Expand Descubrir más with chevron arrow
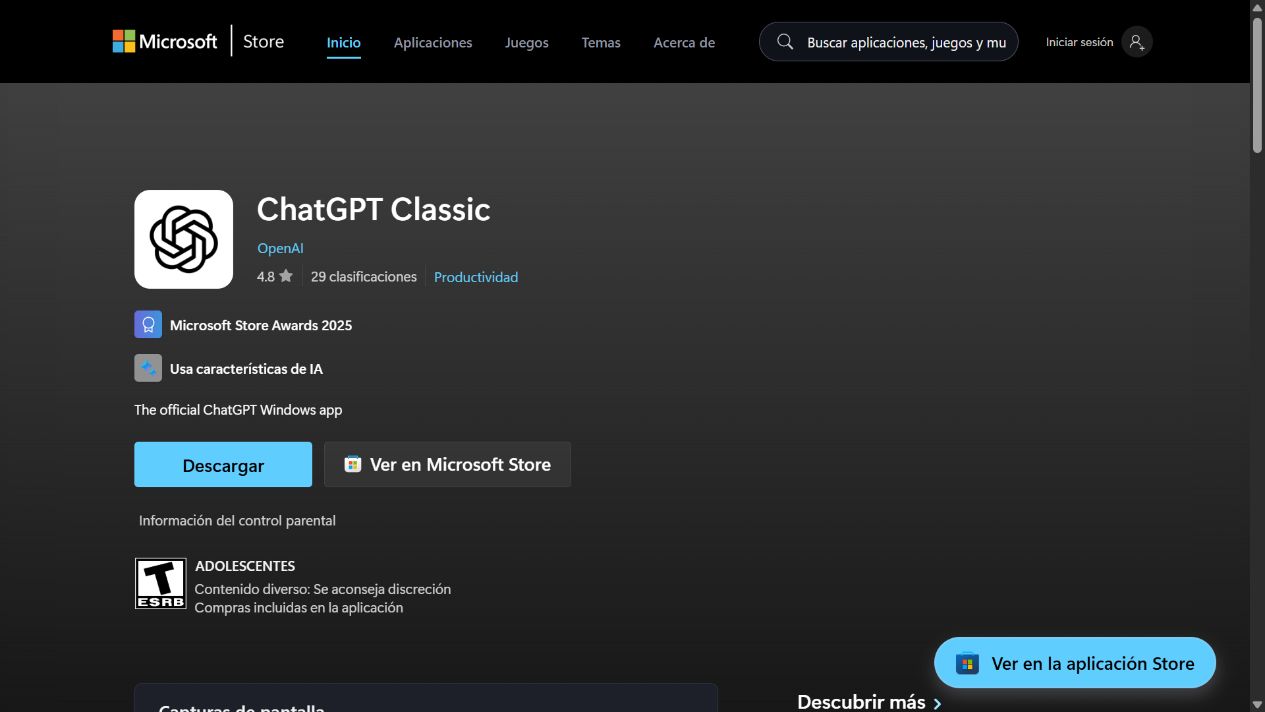The image size is (1265, 712). 937,703
